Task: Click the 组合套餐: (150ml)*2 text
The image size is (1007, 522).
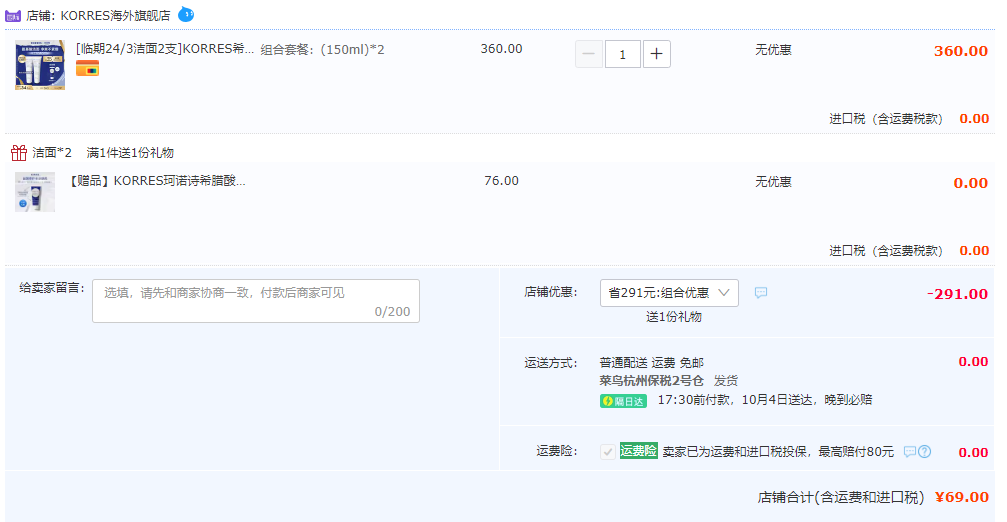Action: tap(322, 49)
